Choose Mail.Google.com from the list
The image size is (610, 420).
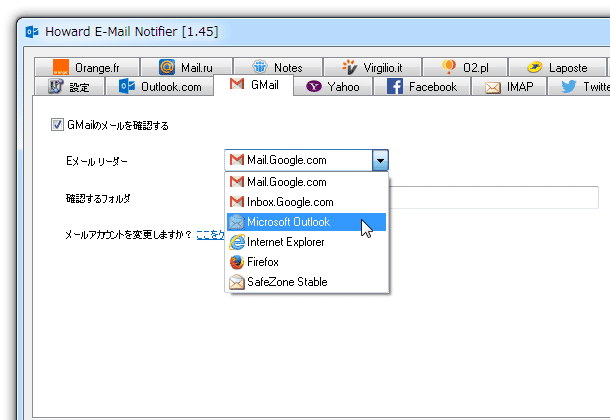[307, 182]
